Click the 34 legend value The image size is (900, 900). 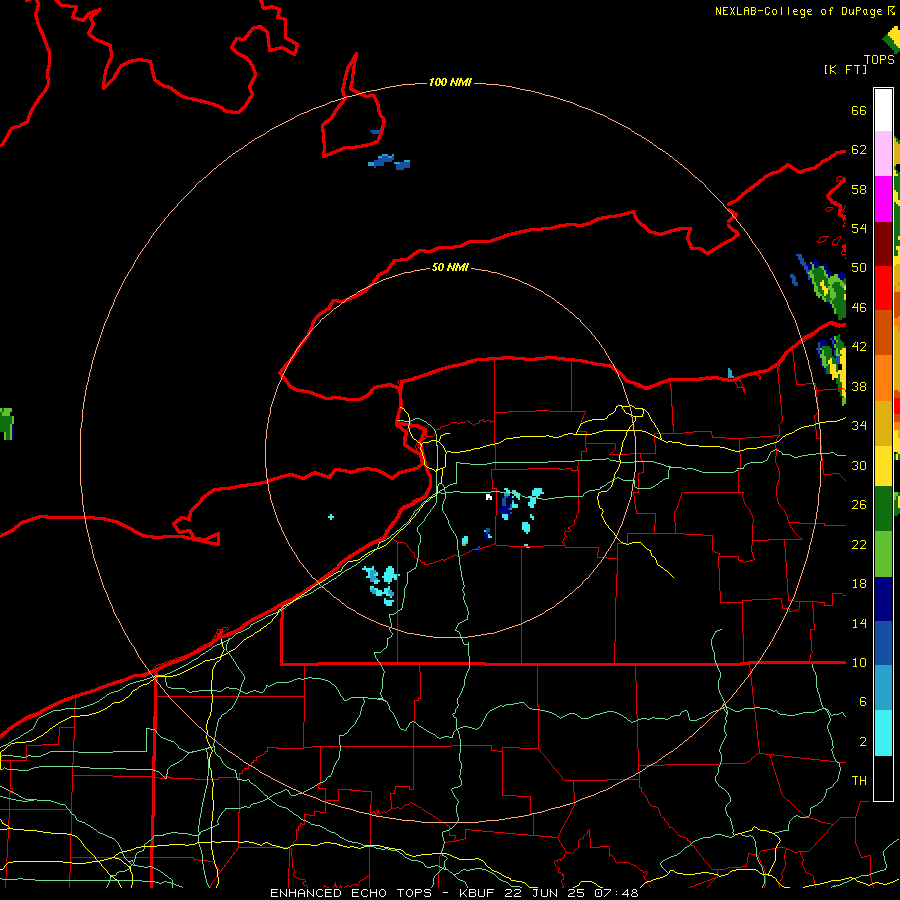(859, 426)
